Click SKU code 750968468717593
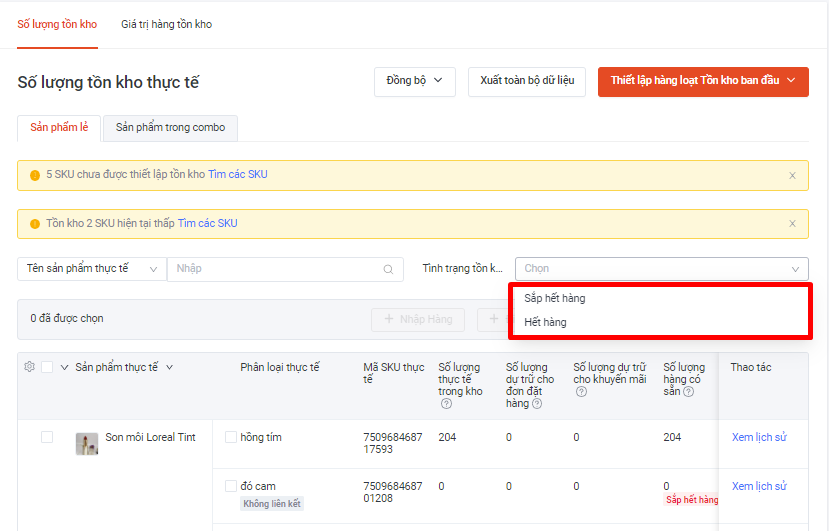829x531 pixels. tap(393, 443)
